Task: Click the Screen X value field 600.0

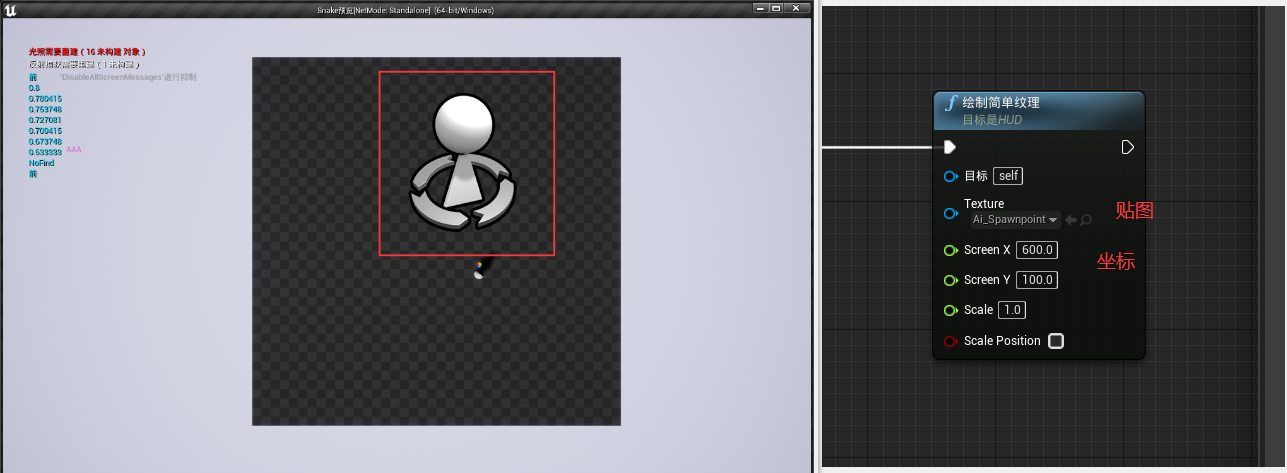Action: click(x=1037, y=250)
